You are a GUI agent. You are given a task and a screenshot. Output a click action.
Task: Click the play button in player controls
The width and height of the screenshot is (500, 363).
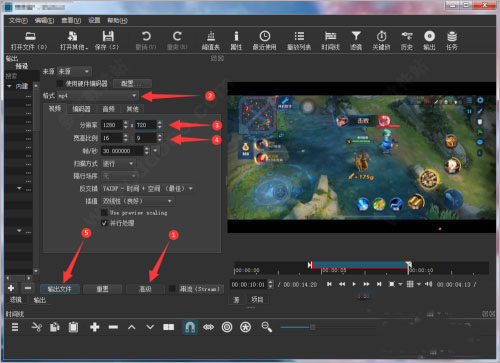tap(354, 284)
